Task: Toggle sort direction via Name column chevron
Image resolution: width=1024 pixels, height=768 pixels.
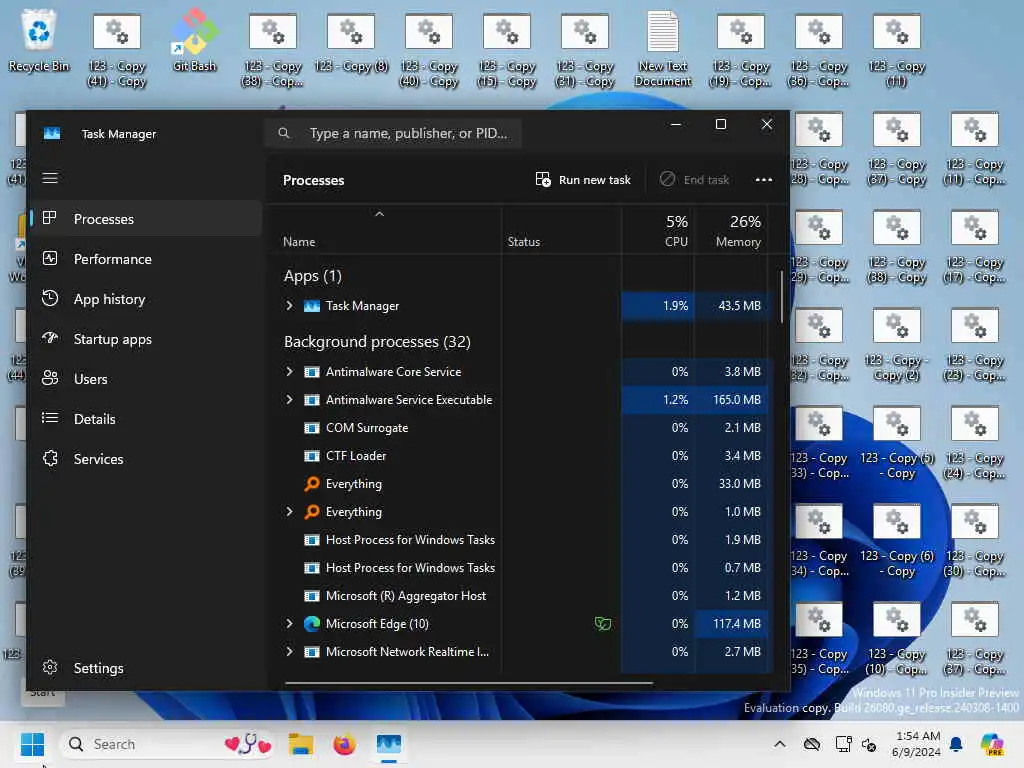Action: [379, 214]
